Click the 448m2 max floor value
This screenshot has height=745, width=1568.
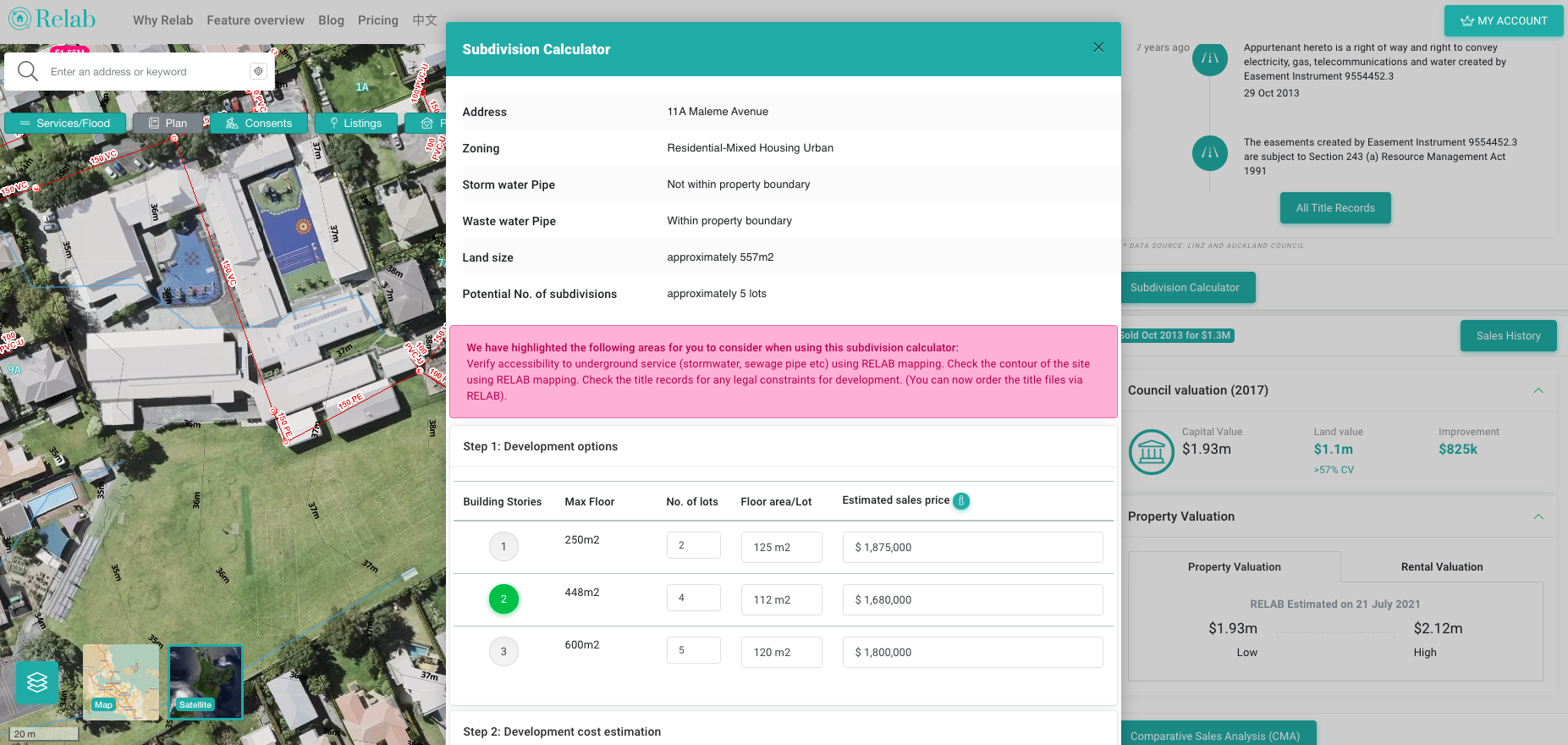[582, 593]
